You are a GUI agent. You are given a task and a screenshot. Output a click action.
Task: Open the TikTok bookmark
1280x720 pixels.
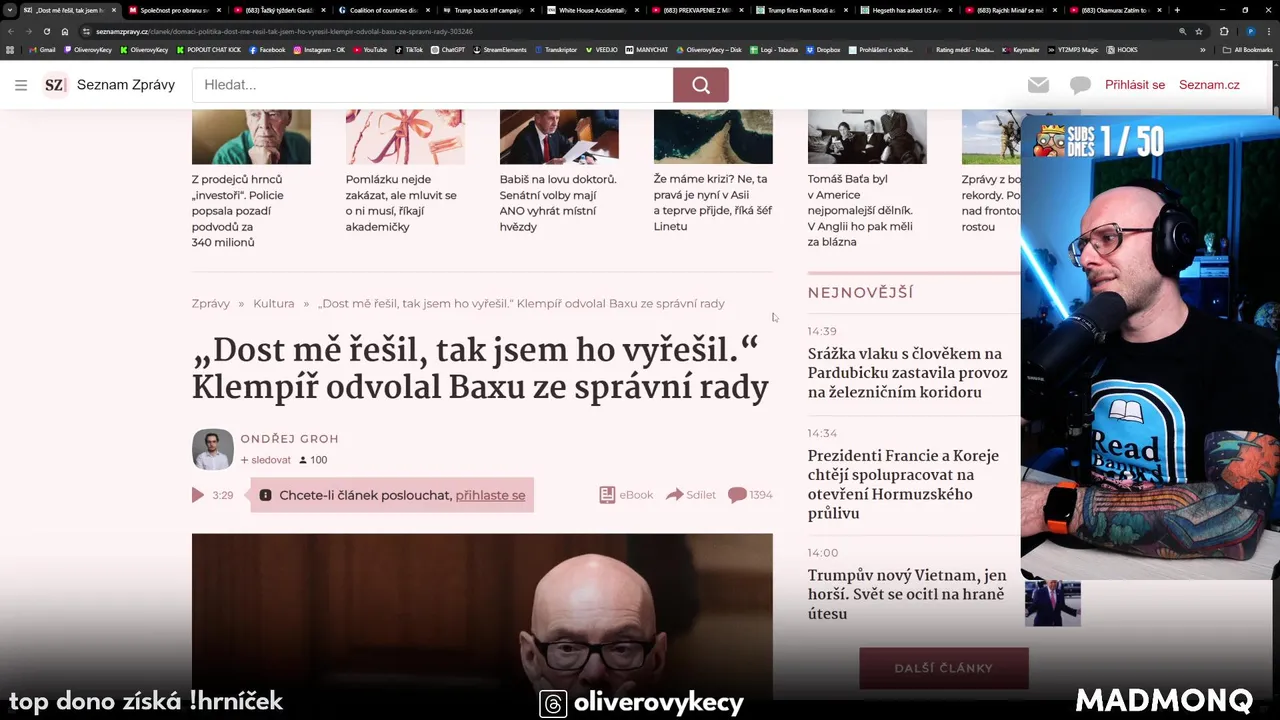[409, 50]
